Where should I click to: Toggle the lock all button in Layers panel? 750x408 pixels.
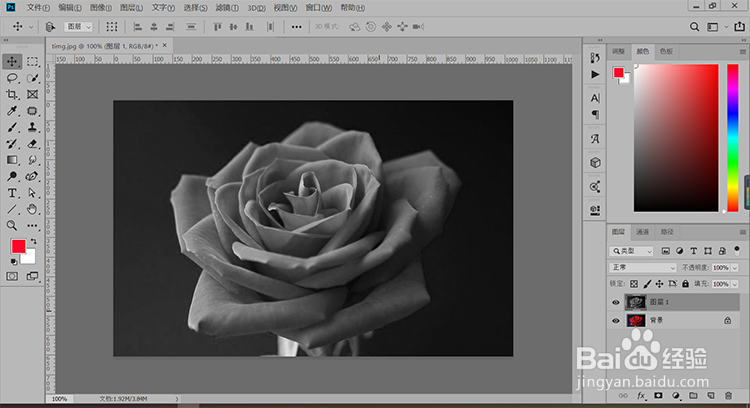[684, 284]
